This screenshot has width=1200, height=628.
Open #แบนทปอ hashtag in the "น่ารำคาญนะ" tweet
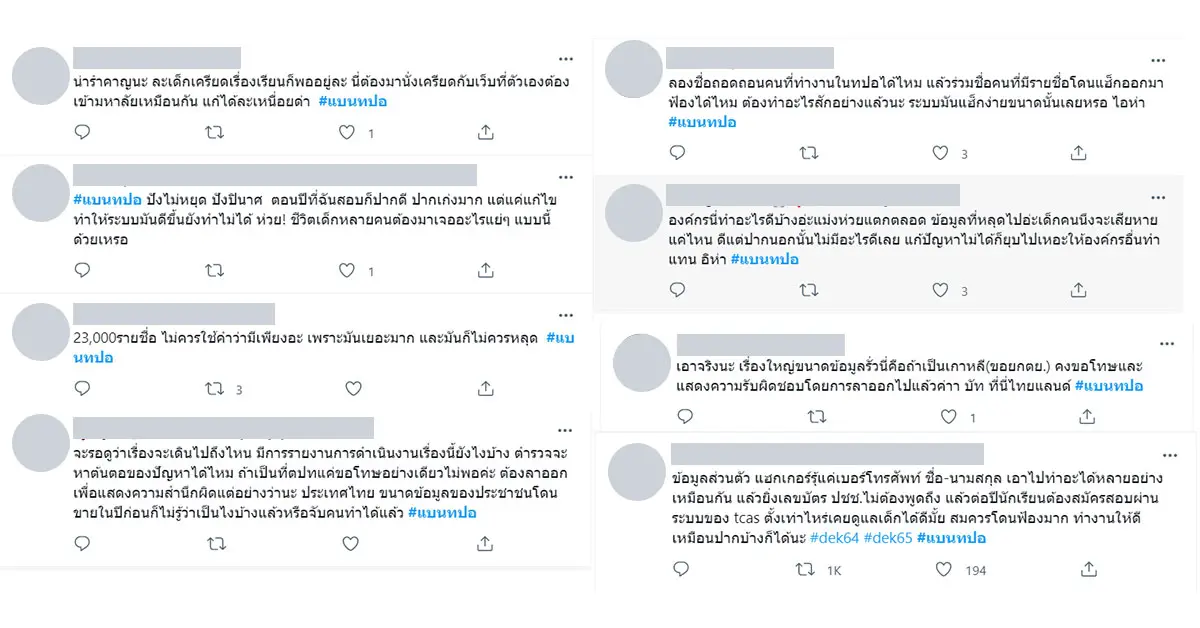[x=353, y=101]
